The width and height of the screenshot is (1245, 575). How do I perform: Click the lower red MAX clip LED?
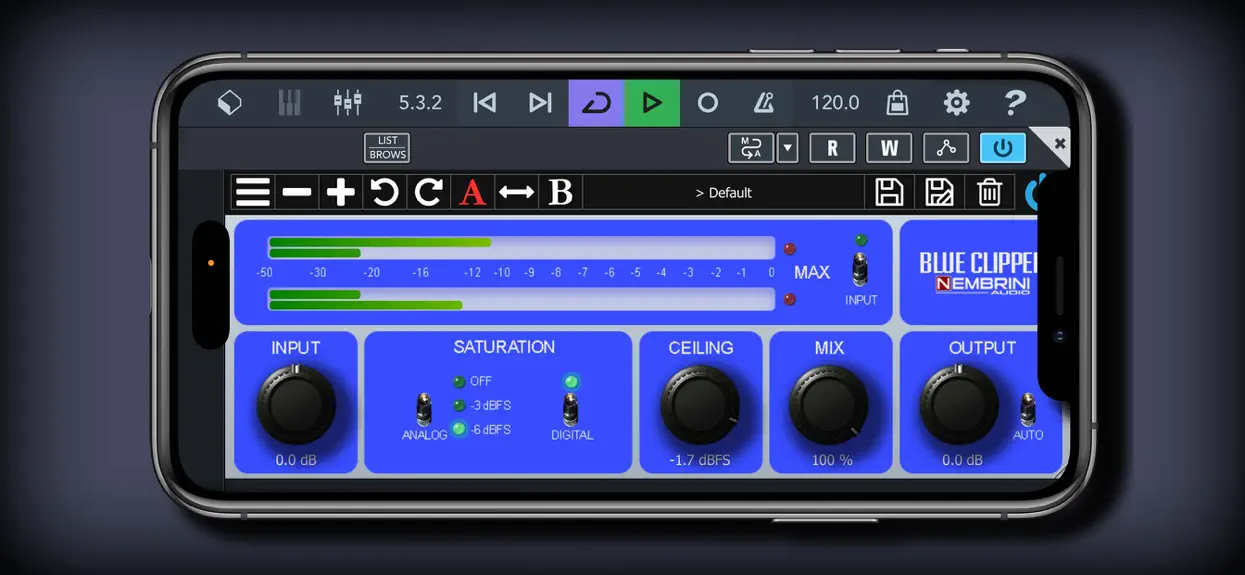coord(790,299)
